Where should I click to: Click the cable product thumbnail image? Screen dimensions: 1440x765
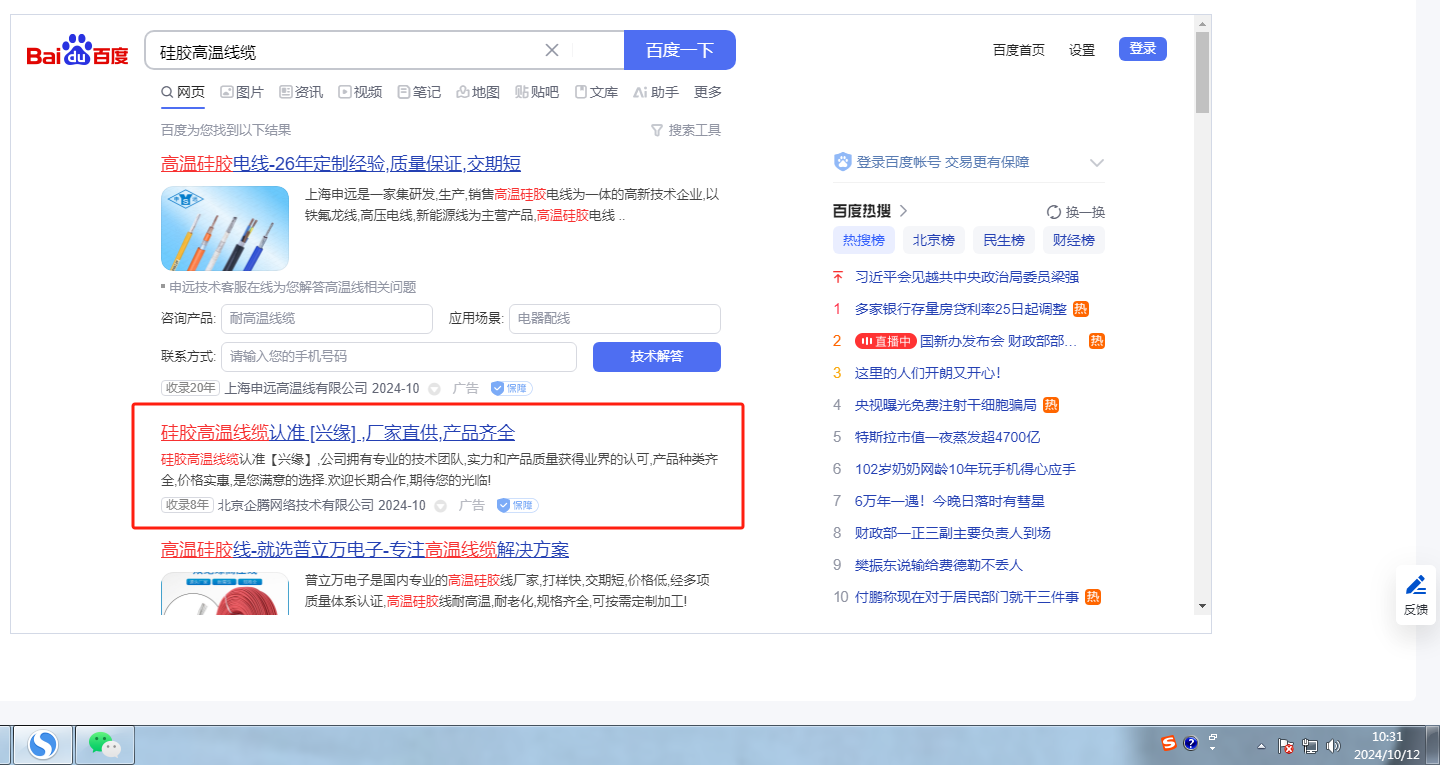tap(224, 229)
